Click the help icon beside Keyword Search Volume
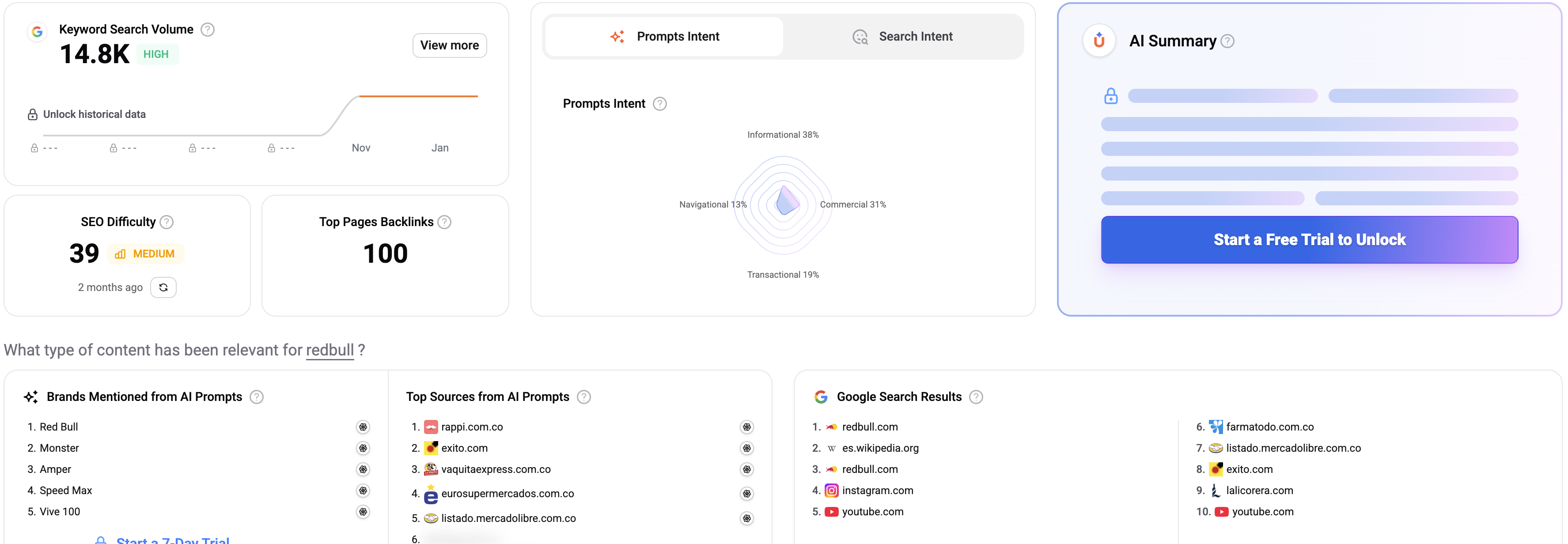 (x=208, y=29)
